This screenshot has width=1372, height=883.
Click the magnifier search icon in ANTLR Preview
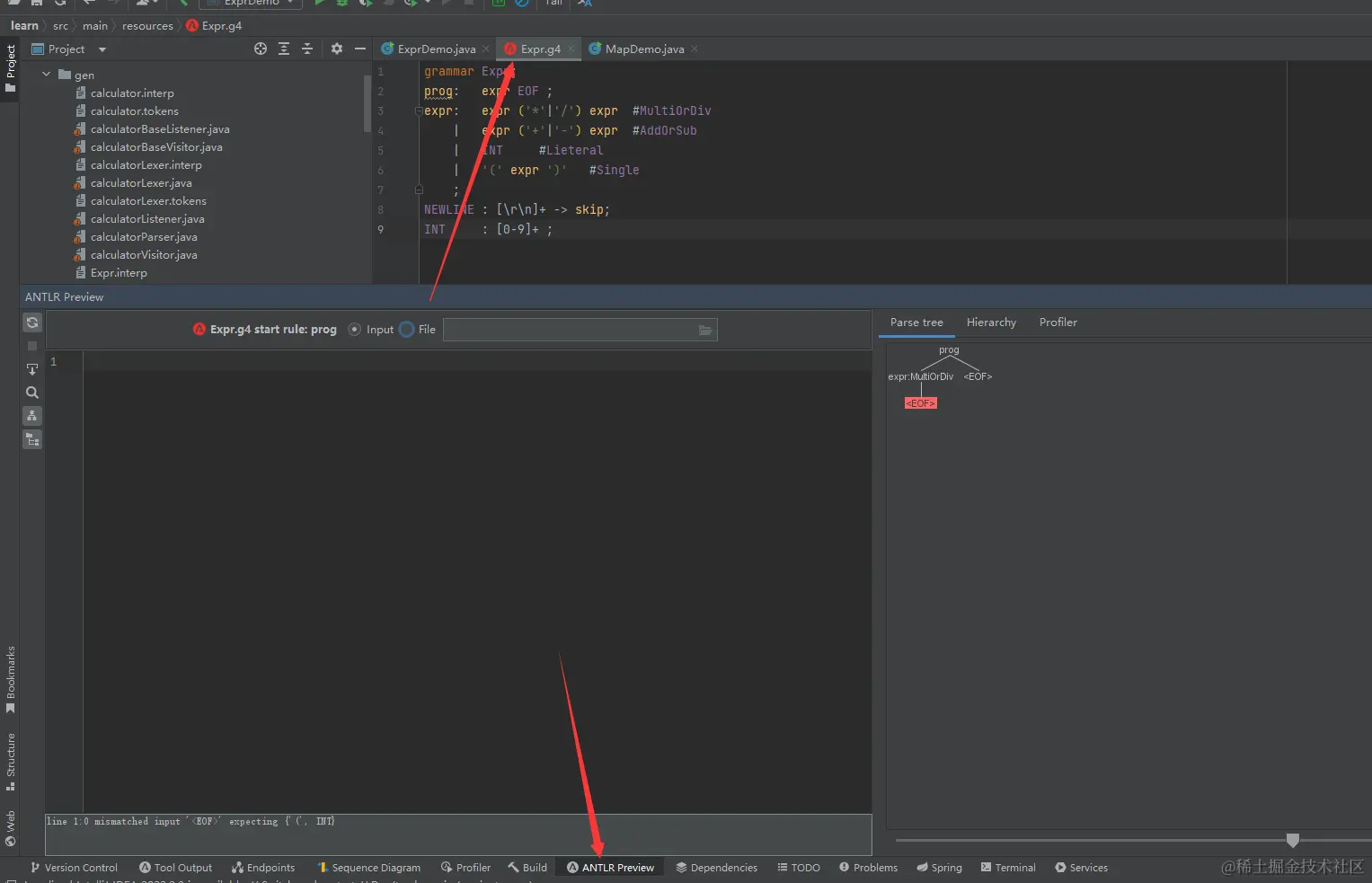(32, 393)
